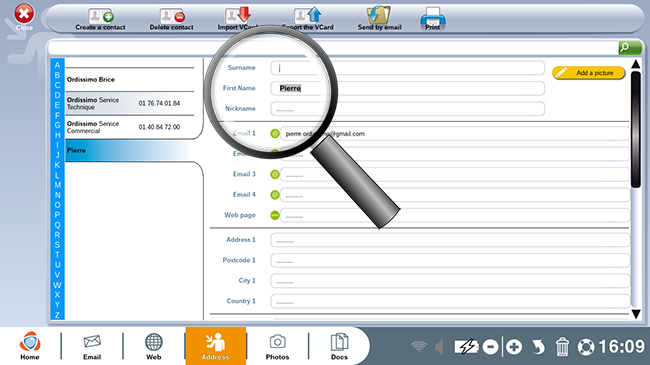Image resolution: width=650 pixels, height=365 pixels.
Task: Jump to letter P in the index
Action: [57, 215]
